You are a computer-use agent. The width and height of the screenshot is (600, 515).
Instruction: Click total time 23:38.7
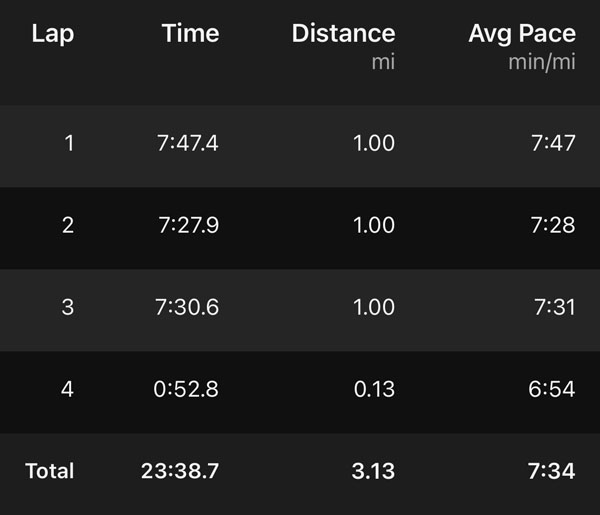(x=181, y=471)
